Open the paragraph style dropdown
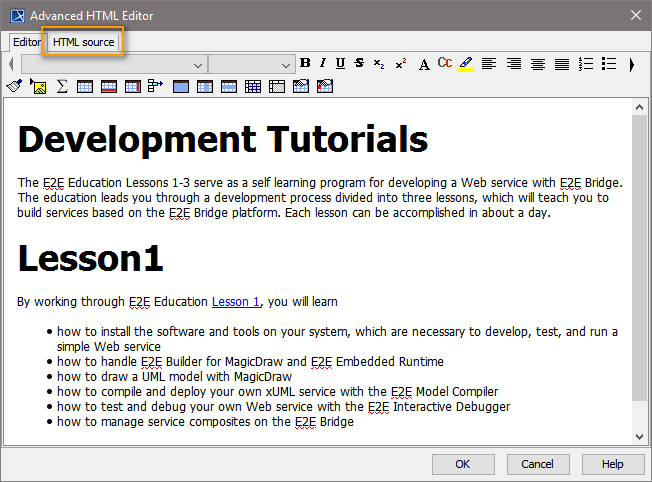652x482 pixels. (197, 64)
